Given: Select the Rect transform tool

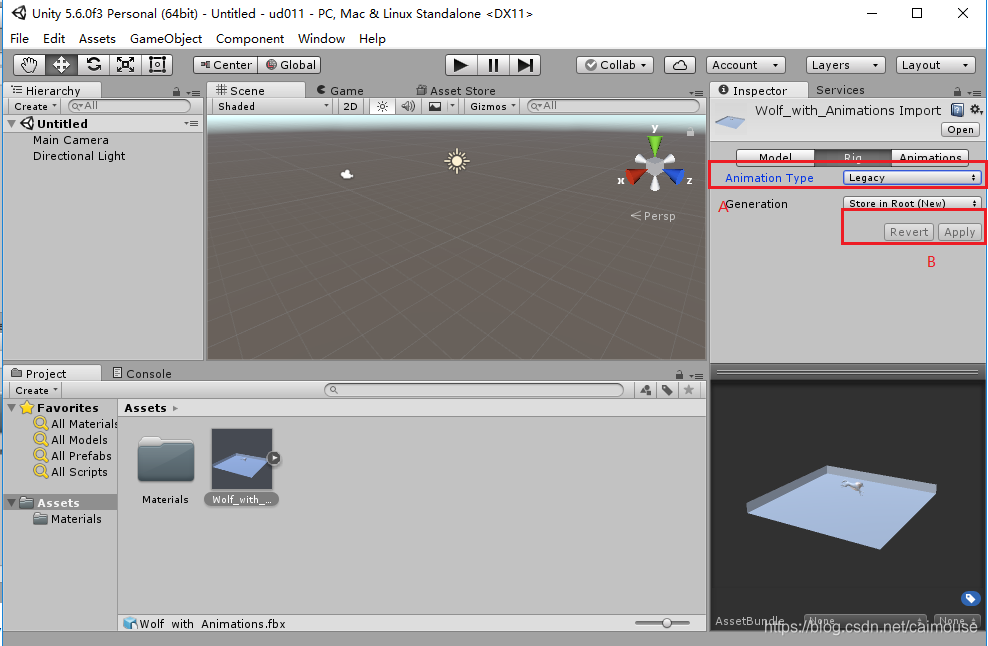Looking at the screenshot, I should click(x=157, y=65).
